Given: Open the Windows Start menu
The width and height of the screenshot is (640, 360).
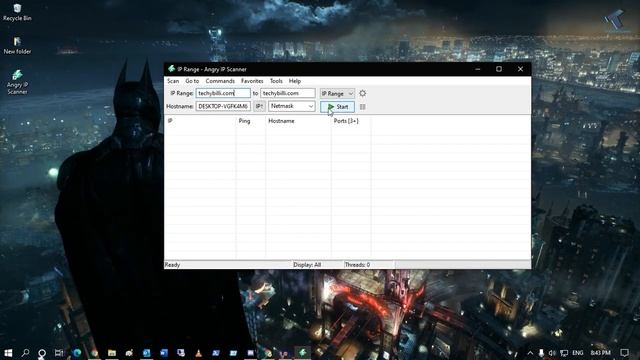Looking at the screenshot, I should pos(8,353).
